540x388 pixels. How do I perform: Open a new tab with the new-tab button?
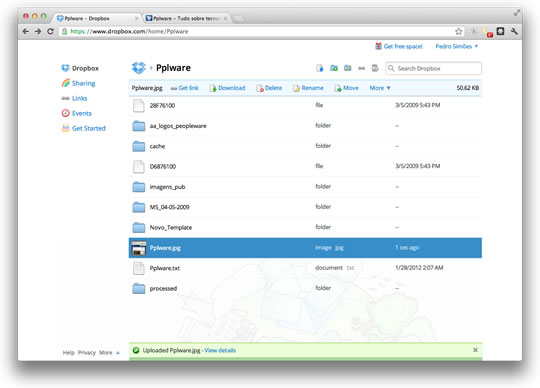pos(239,19)
